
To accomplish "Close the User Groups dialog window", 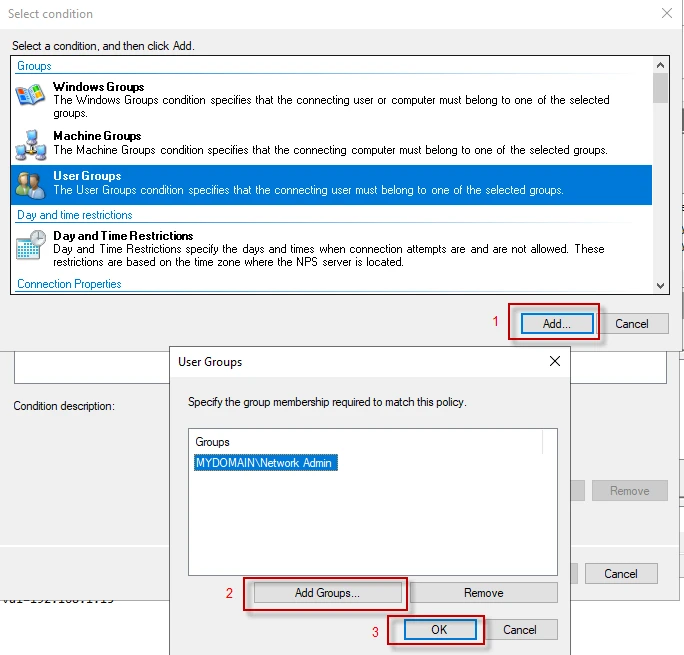I will [554, 361].
